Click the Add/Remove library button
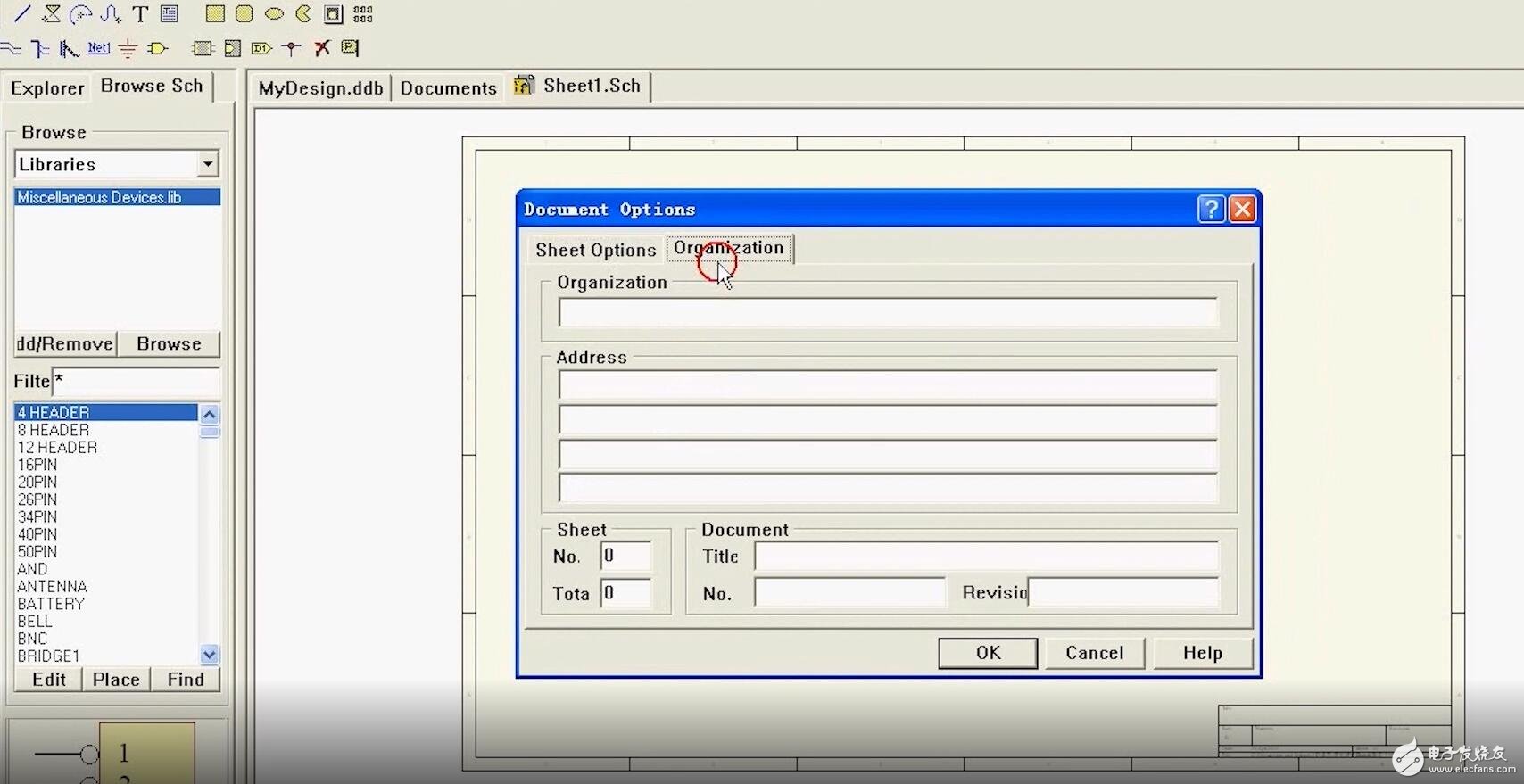 click(64, 343)
